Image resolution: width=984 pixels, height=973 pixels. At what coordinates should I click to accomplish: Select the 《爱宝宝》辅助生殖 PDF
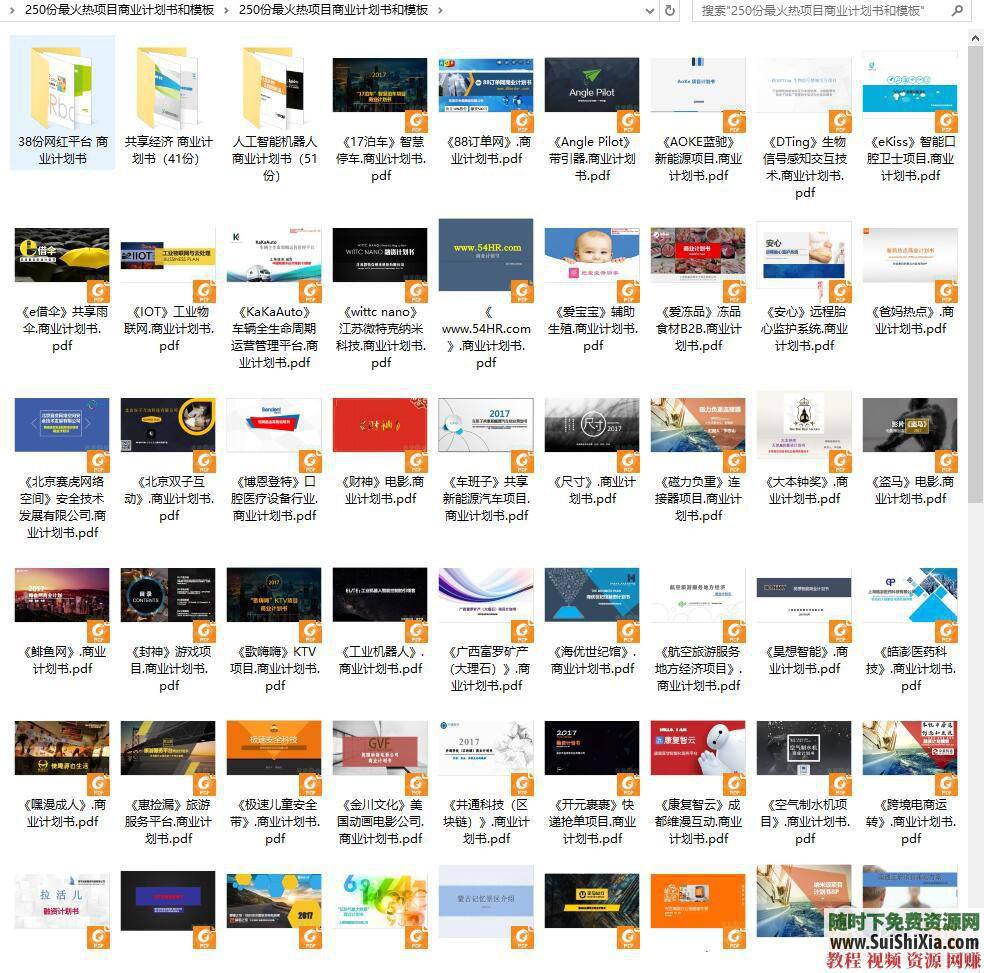tap(592, 290)
